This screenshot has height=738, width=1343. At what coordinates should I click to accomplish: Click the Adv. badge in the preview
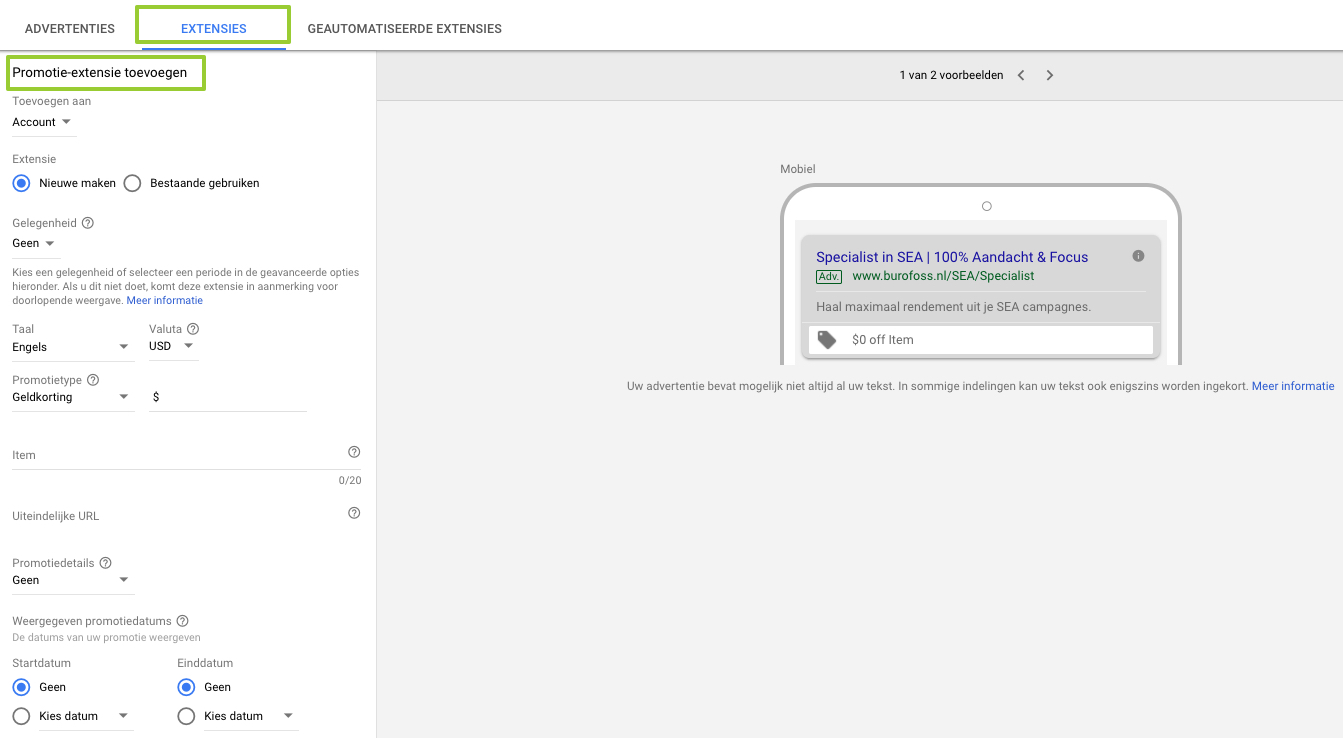[829, 277]
